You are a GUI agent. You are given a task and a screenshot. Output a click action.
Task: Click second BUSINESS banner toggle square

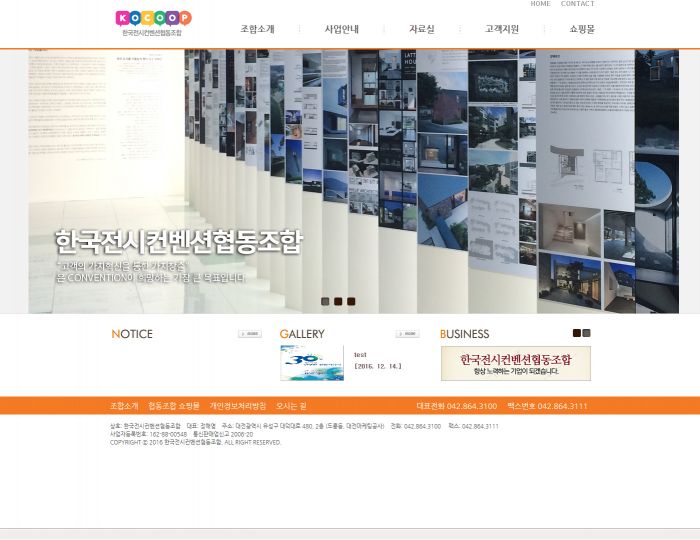click(x=587, y=333)
